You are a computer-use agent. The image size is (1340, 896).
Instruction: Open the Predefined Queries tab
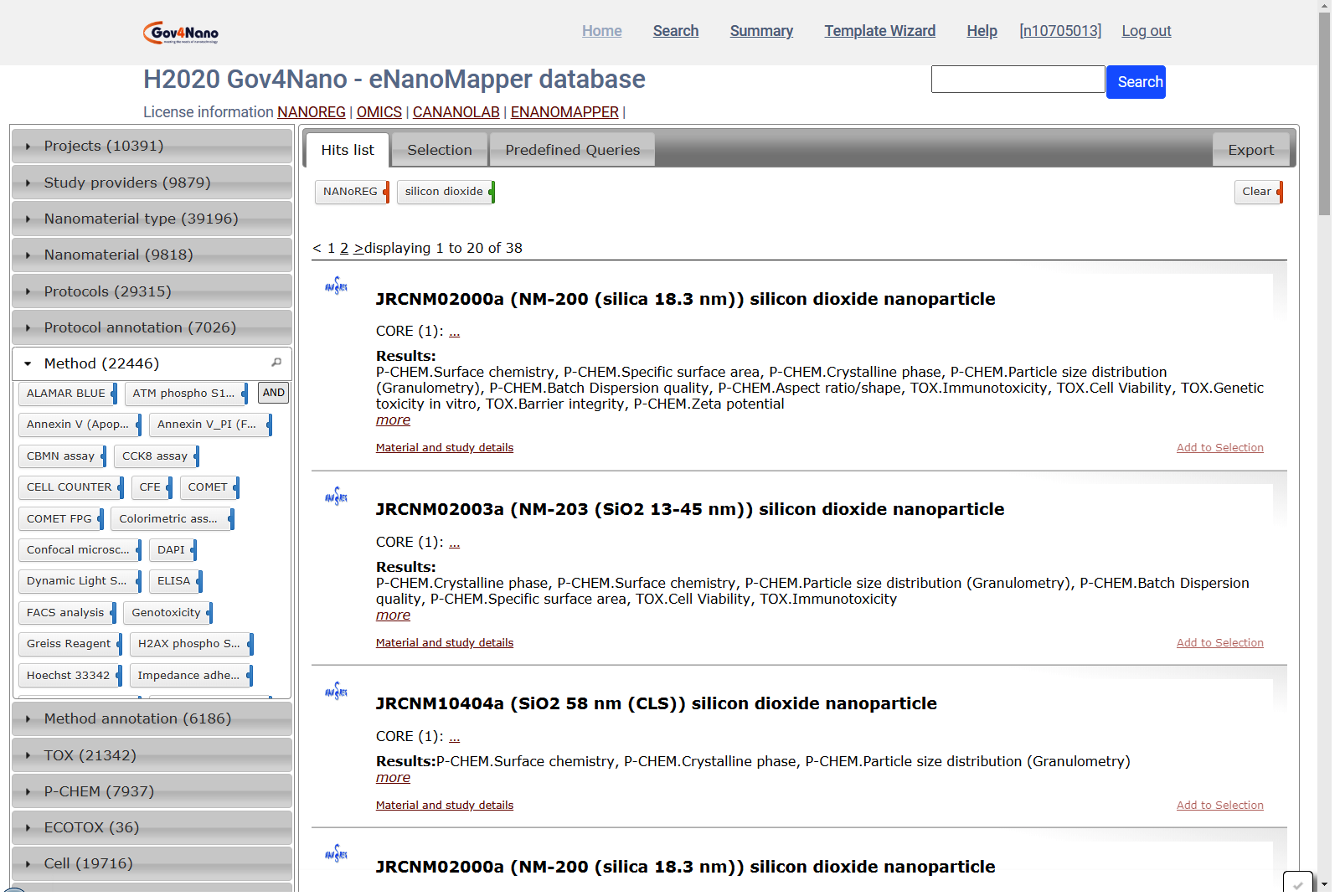[572, 150]
